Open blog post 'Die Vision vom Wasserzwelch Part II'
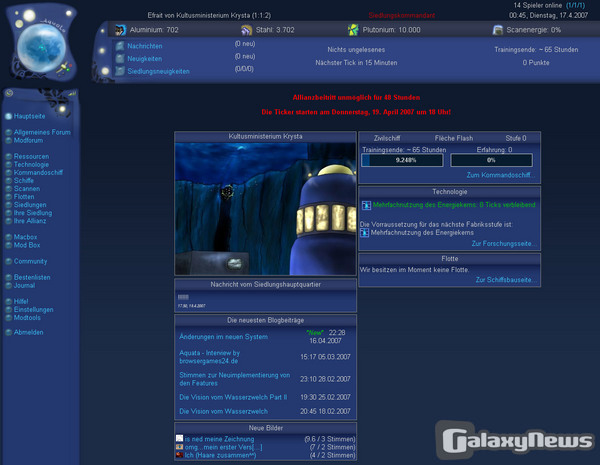The image size is (600, 465). tap(232, 396)
